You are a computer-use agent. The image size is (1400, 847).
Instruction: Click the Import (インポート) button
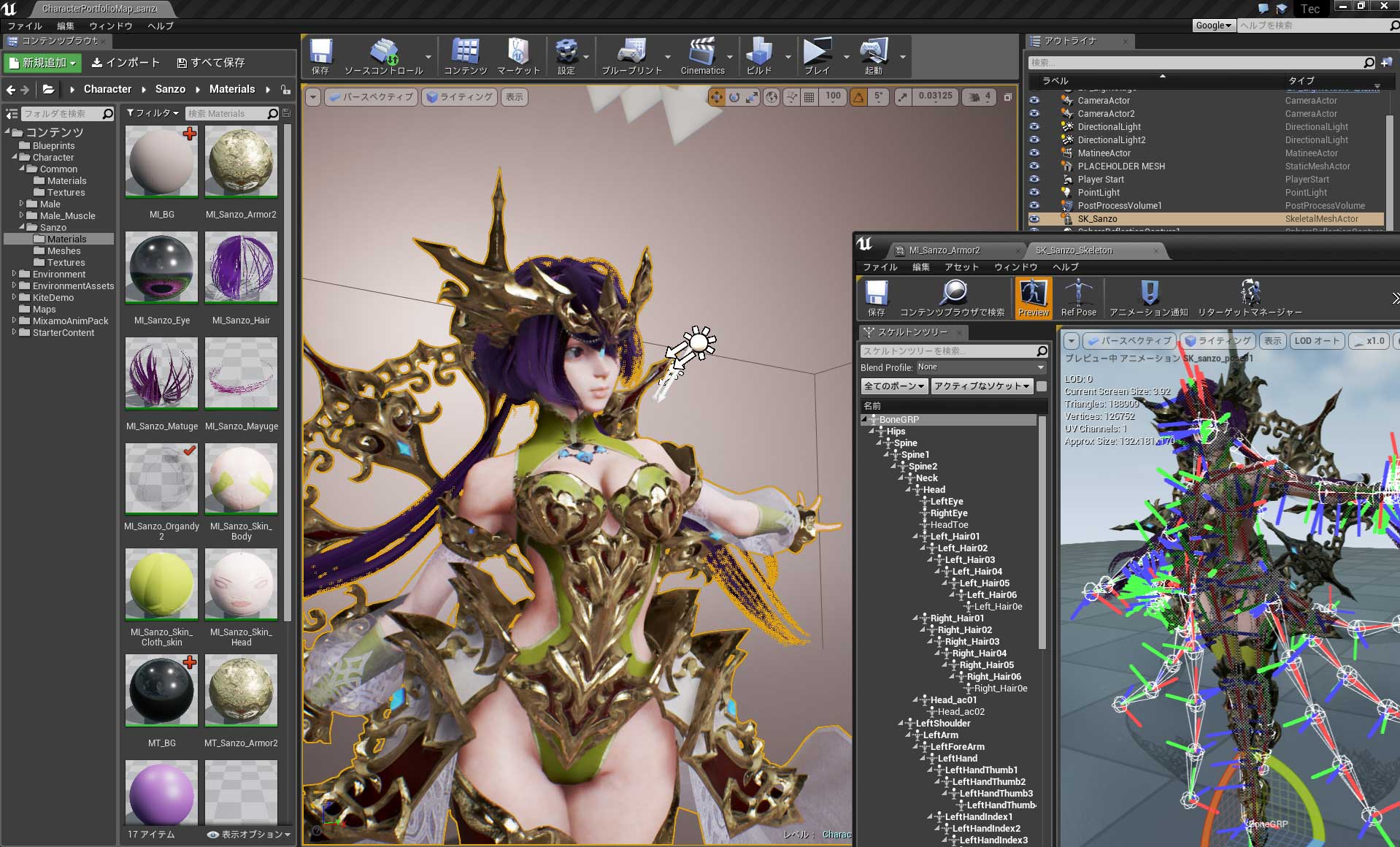coord(126,63)
